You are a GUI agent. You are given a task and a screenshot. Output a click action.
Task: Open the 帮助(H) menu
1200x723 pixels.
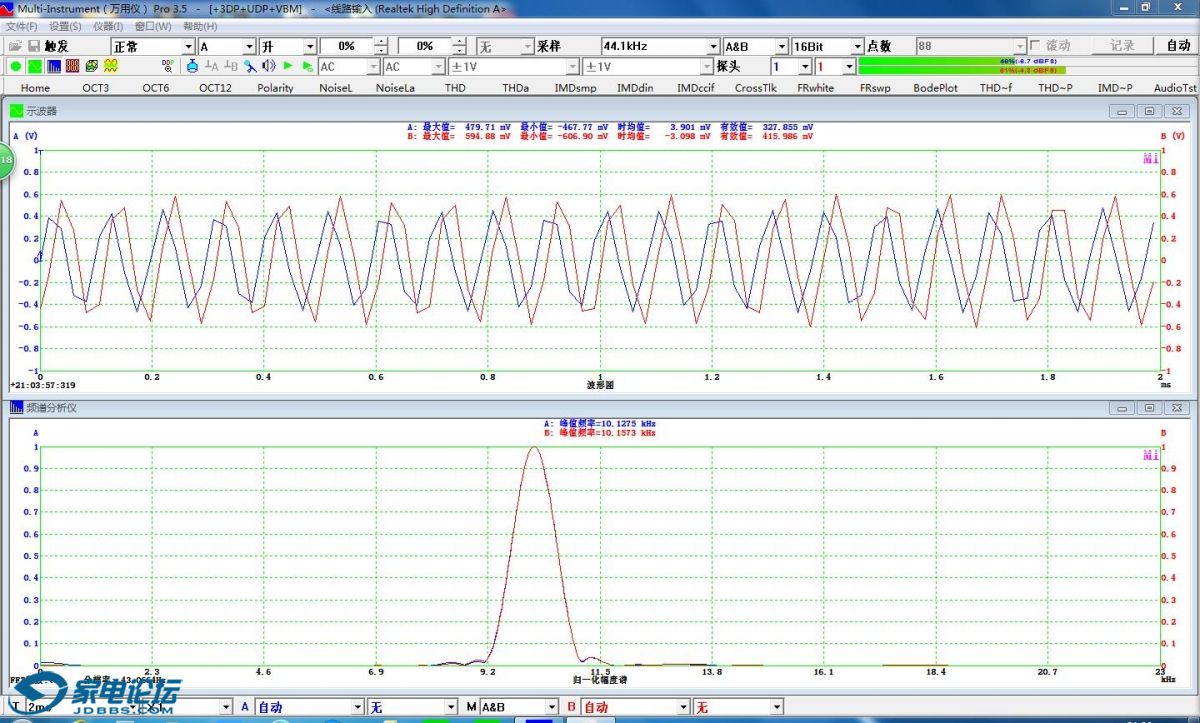[x=200, y=26]
